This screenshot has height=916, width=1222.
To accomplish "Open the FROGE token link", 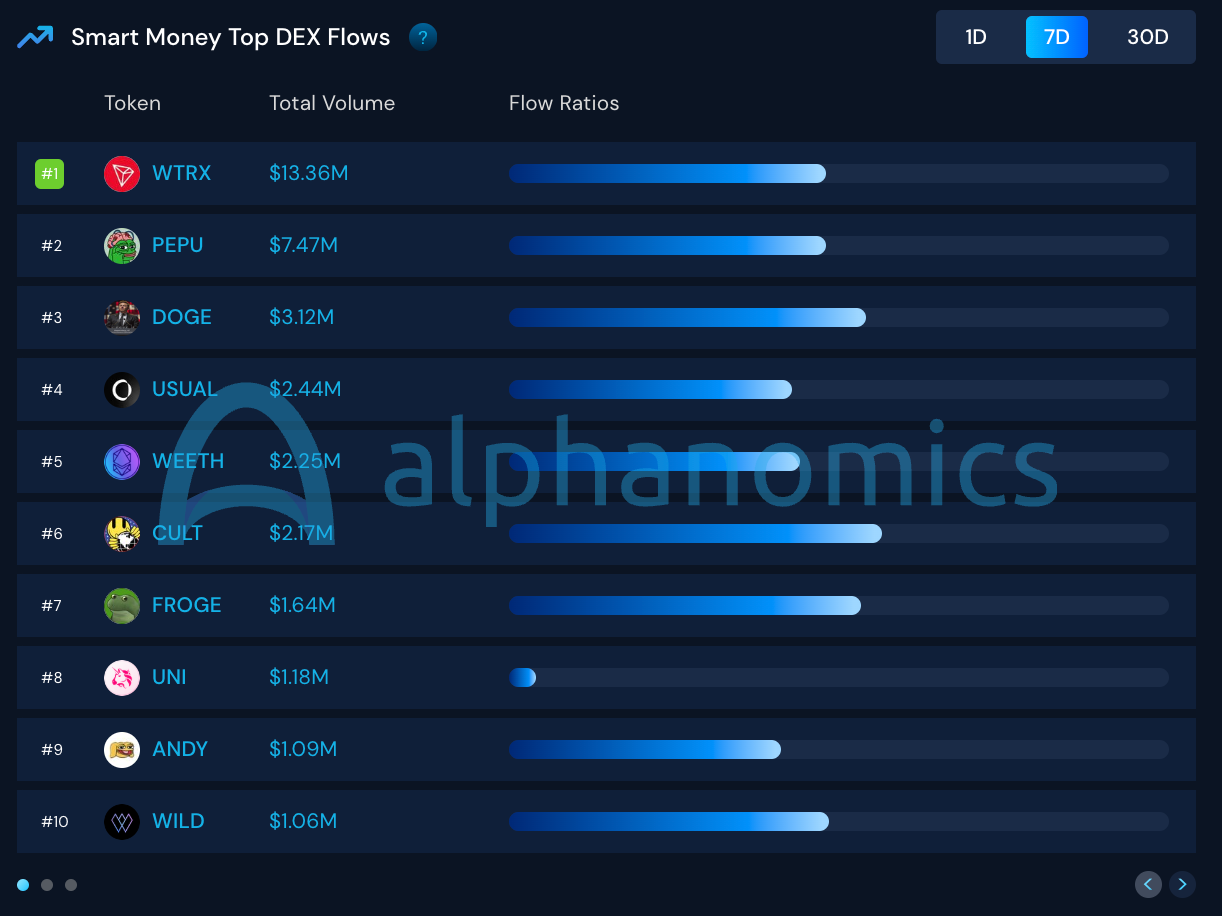I will point(187,605).
